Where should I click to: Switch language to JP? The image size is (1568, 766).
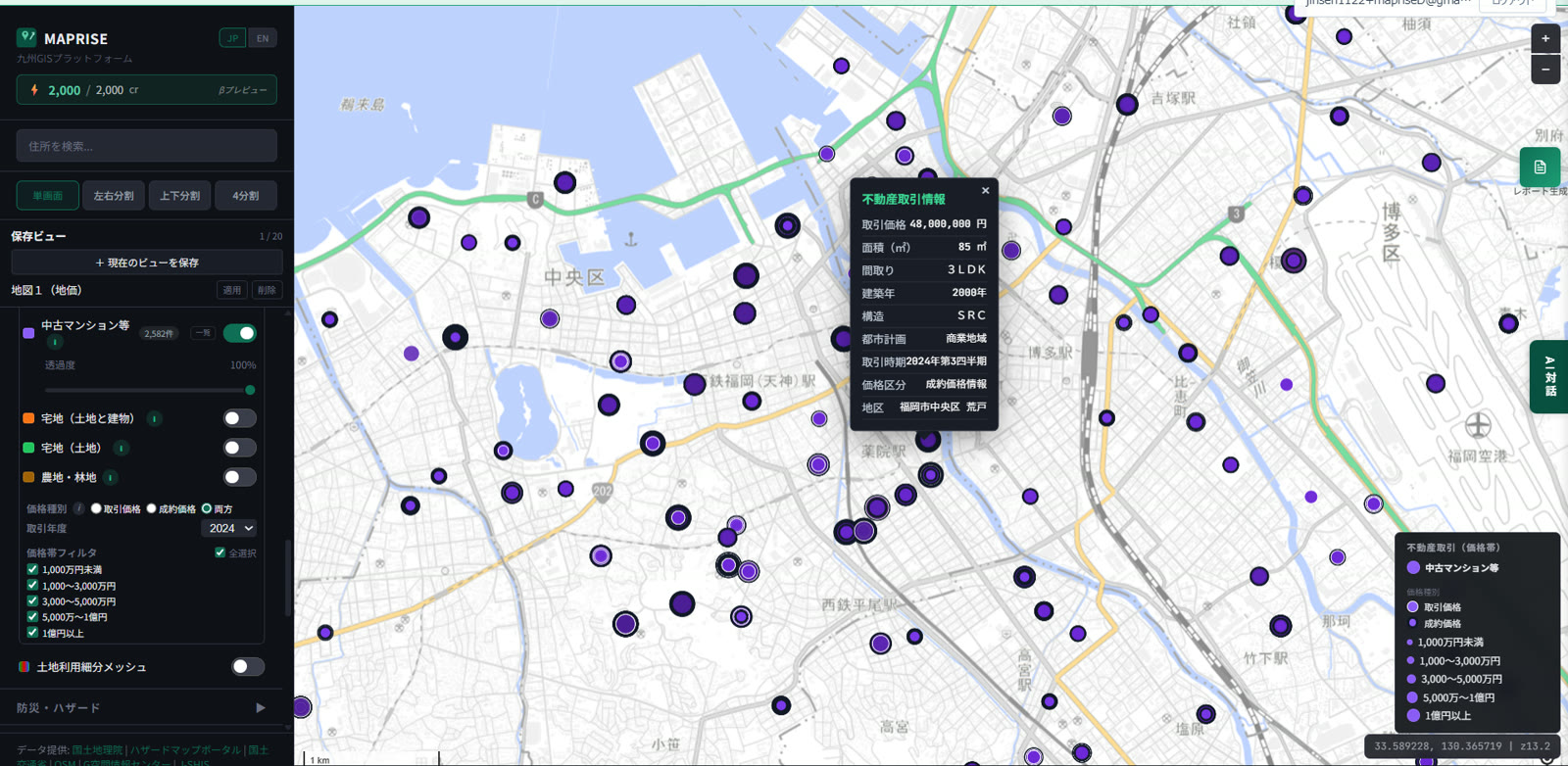click(x=232, y=38)
